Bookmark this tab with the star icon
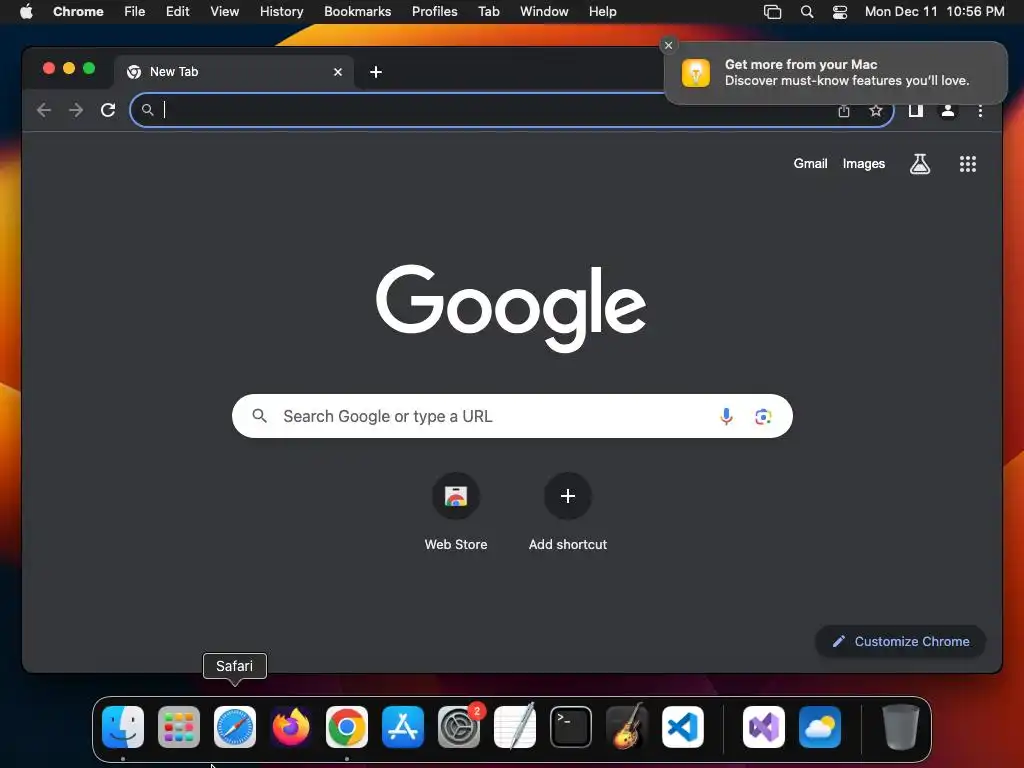1024x768 pixels. tap(876, 111)
